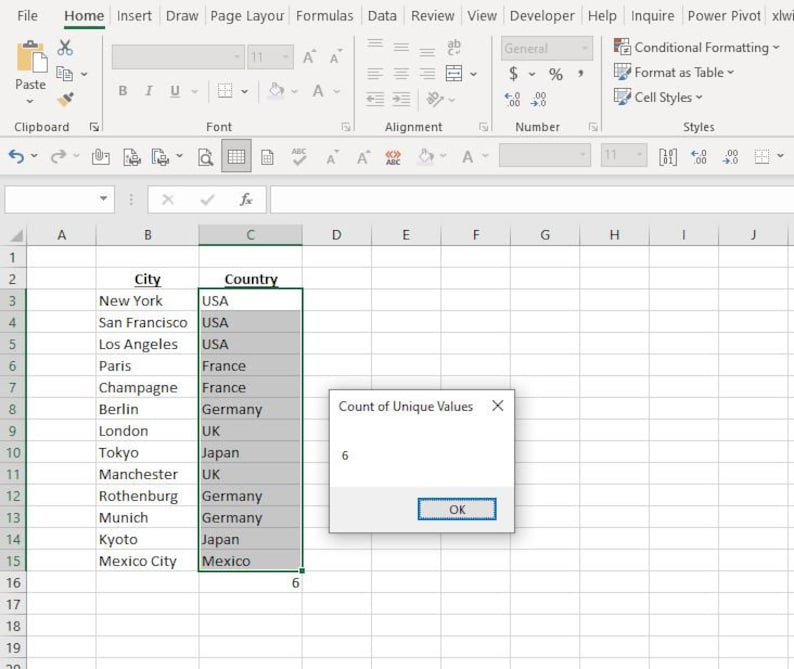
Task: Toggle Middle Align in Alignment group
Action: click(x=401, y=48)
